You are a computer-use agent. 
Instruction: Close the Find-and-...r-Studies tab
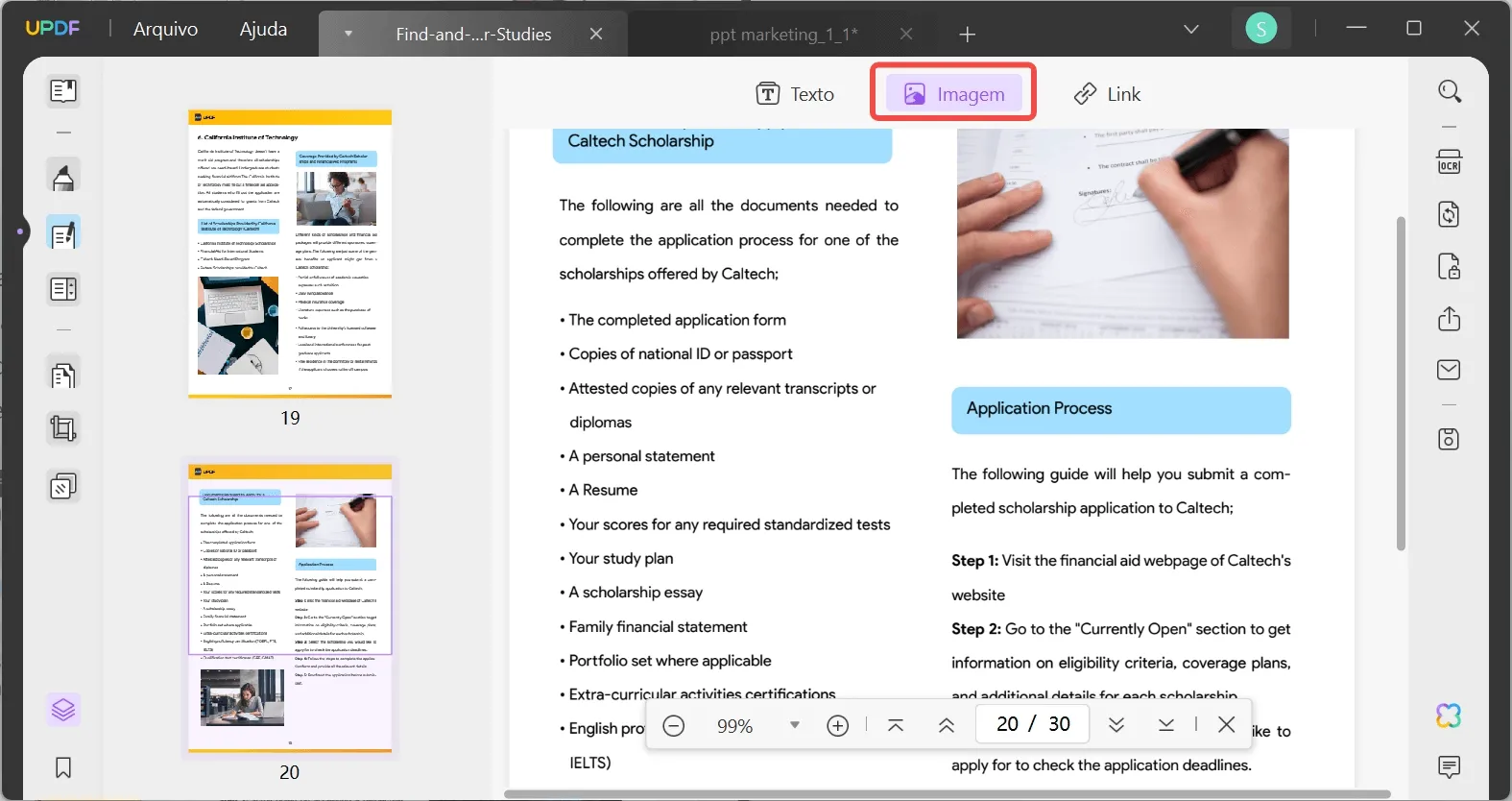tap(596, 35)
